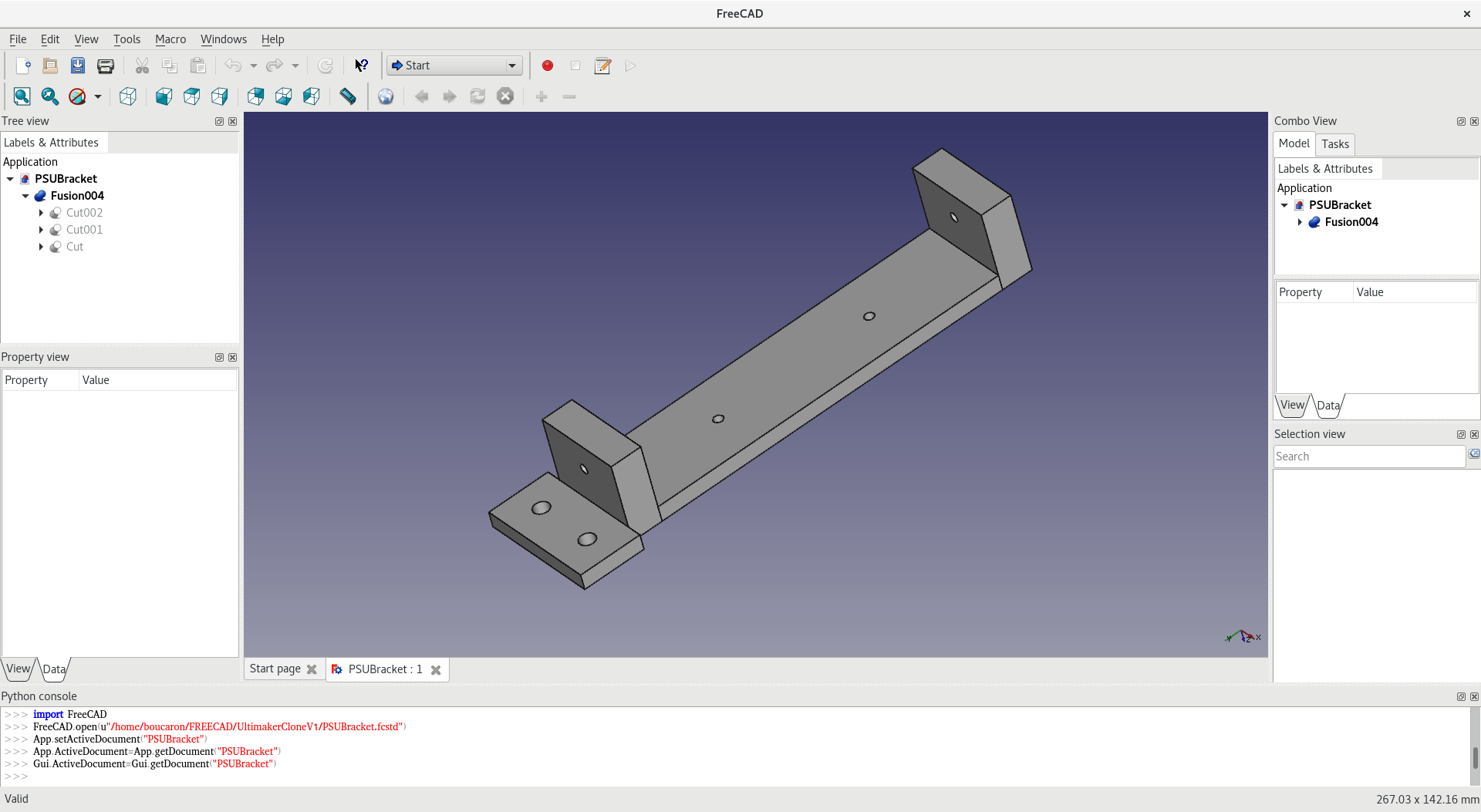Viewport: 1481px width, 812px height.
Task: Click the Selection view search field
Action: click(1368, 457)
